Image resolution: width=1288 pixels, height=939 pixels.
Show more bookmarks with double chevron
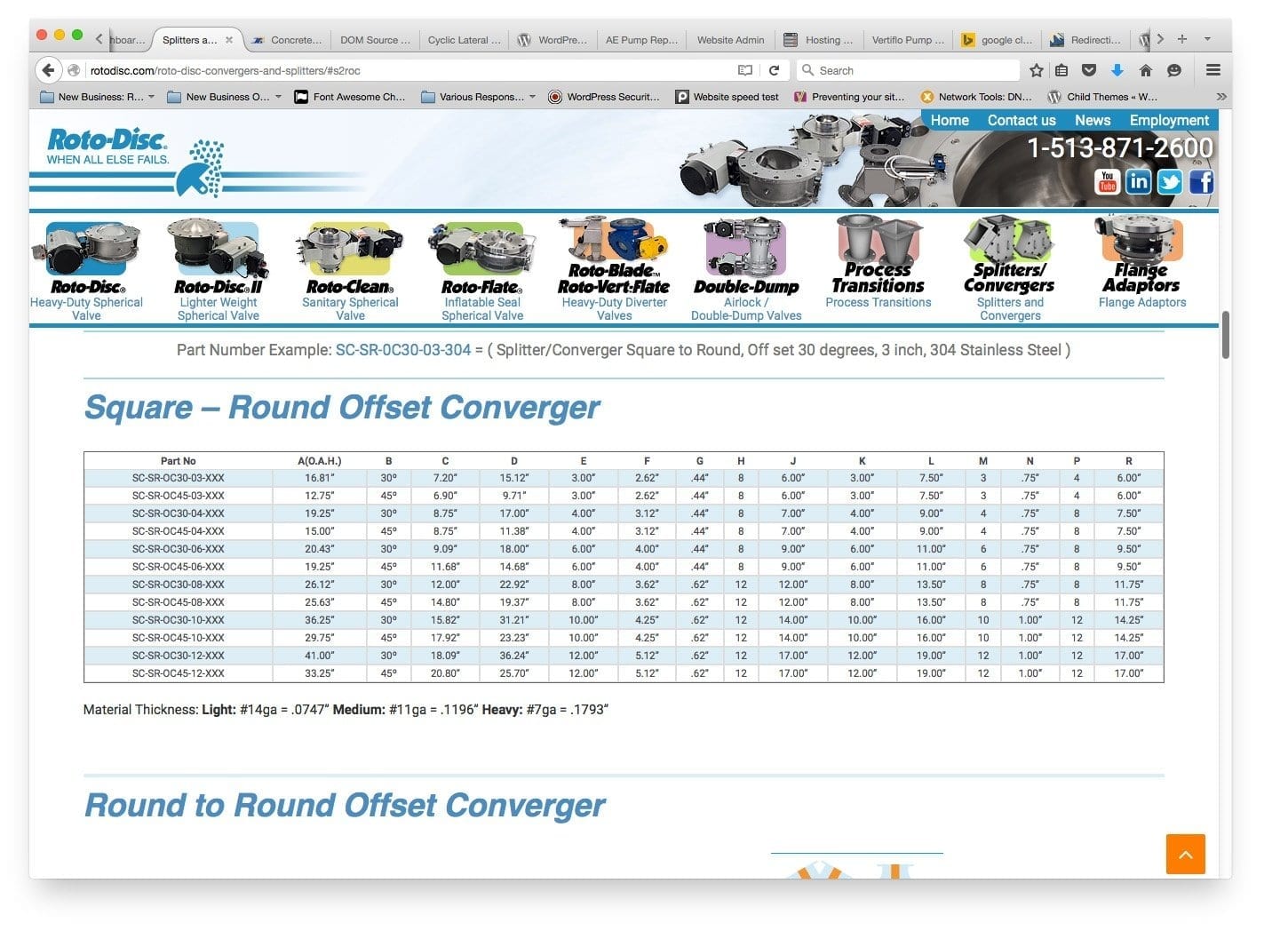[x=1220, y=97]
